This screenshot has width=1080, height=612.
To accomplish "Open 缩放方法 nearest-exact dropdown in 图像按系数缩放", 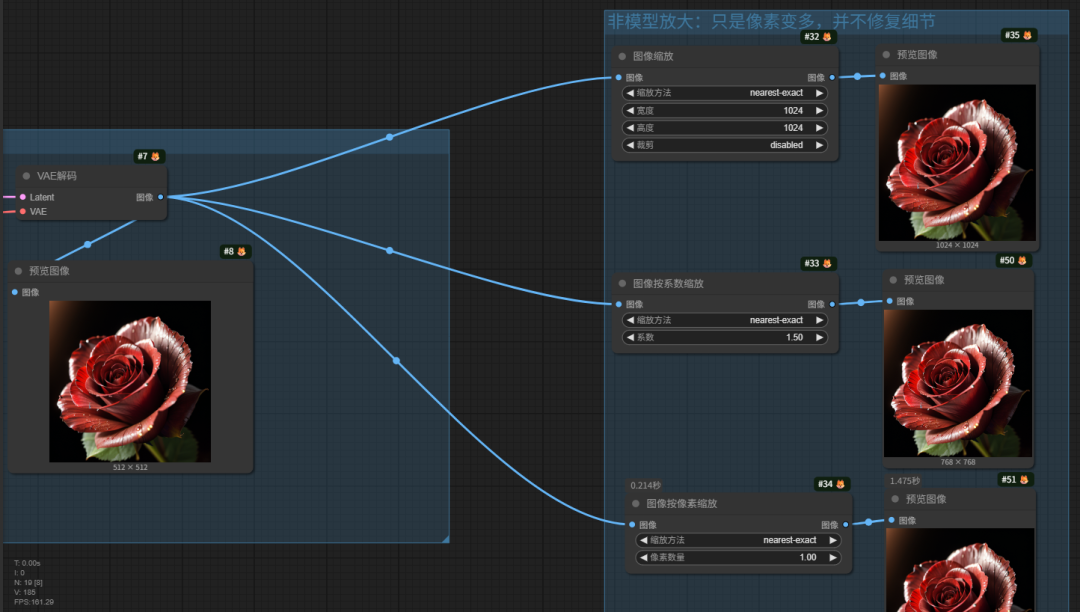I will [725, 320].
